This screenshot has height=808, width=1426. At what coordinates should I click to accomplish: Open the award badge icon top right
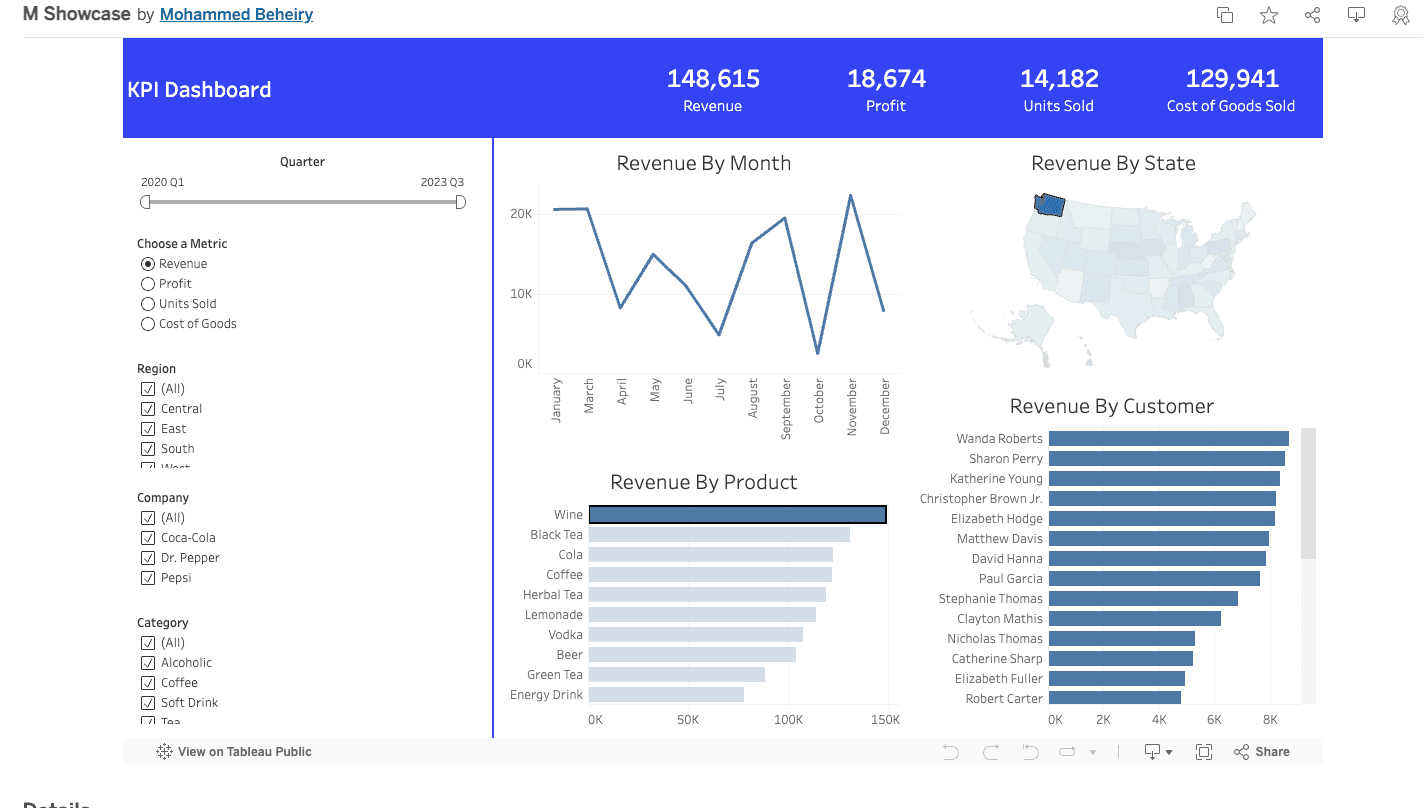[1400, 15]
